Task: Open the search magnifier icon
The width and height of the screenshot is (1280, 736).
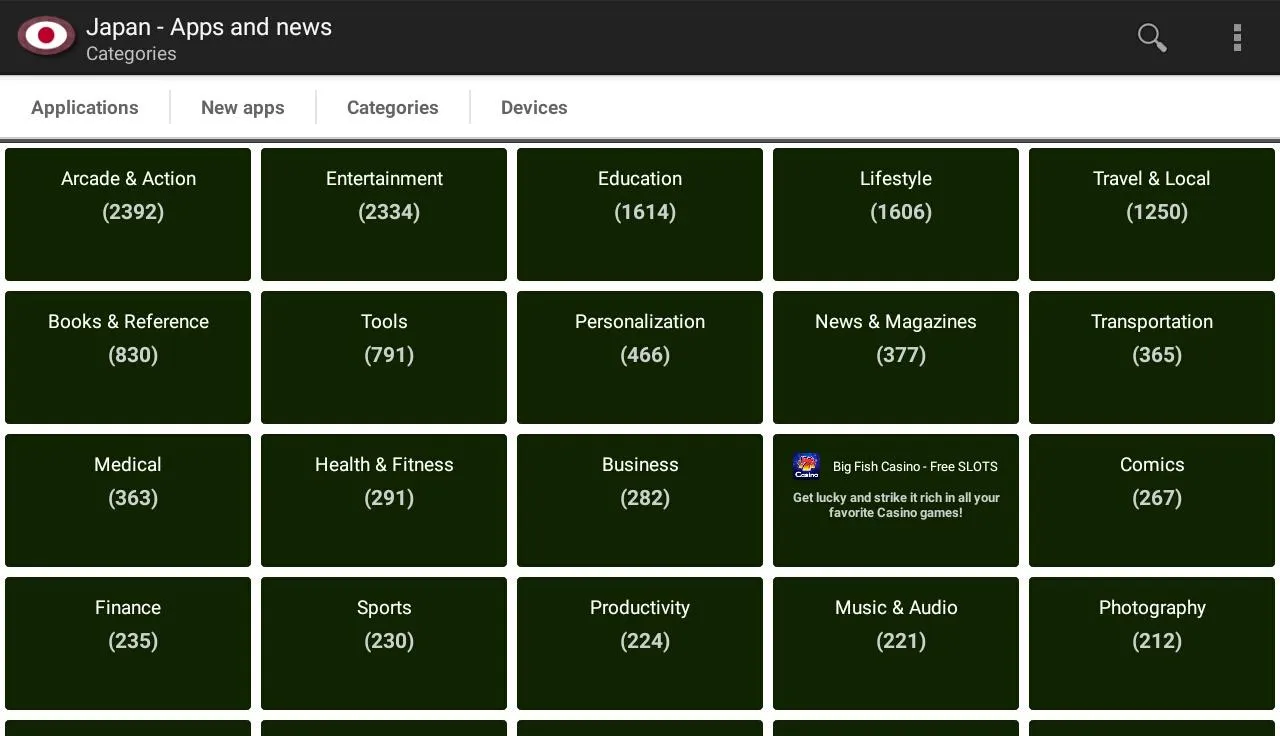Action: pyautogui.click(x=1152, y=38)
